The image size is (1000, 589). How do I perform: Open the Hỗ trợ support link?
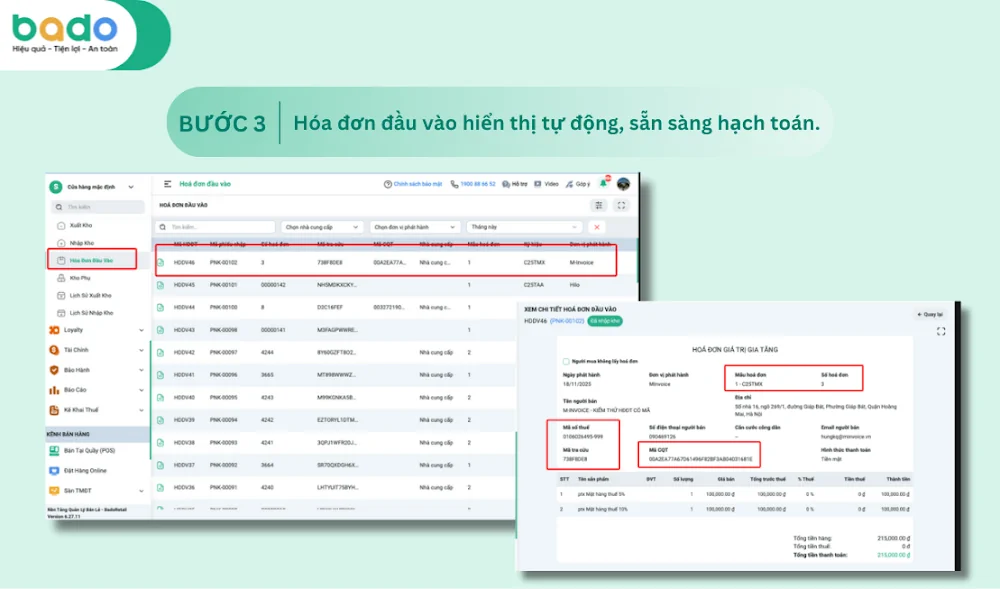[515, 184]
